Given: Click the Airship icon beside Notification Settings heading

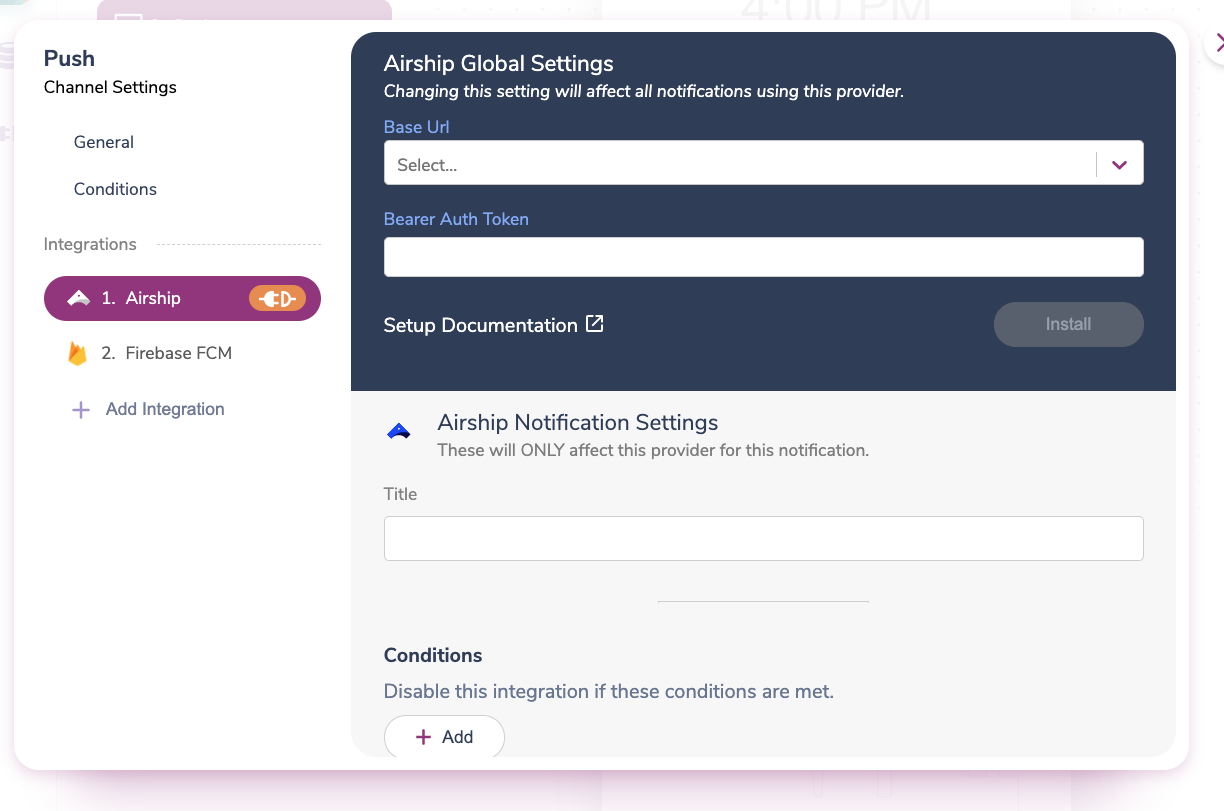Looking at the screenshot, I should click(398, 428).
